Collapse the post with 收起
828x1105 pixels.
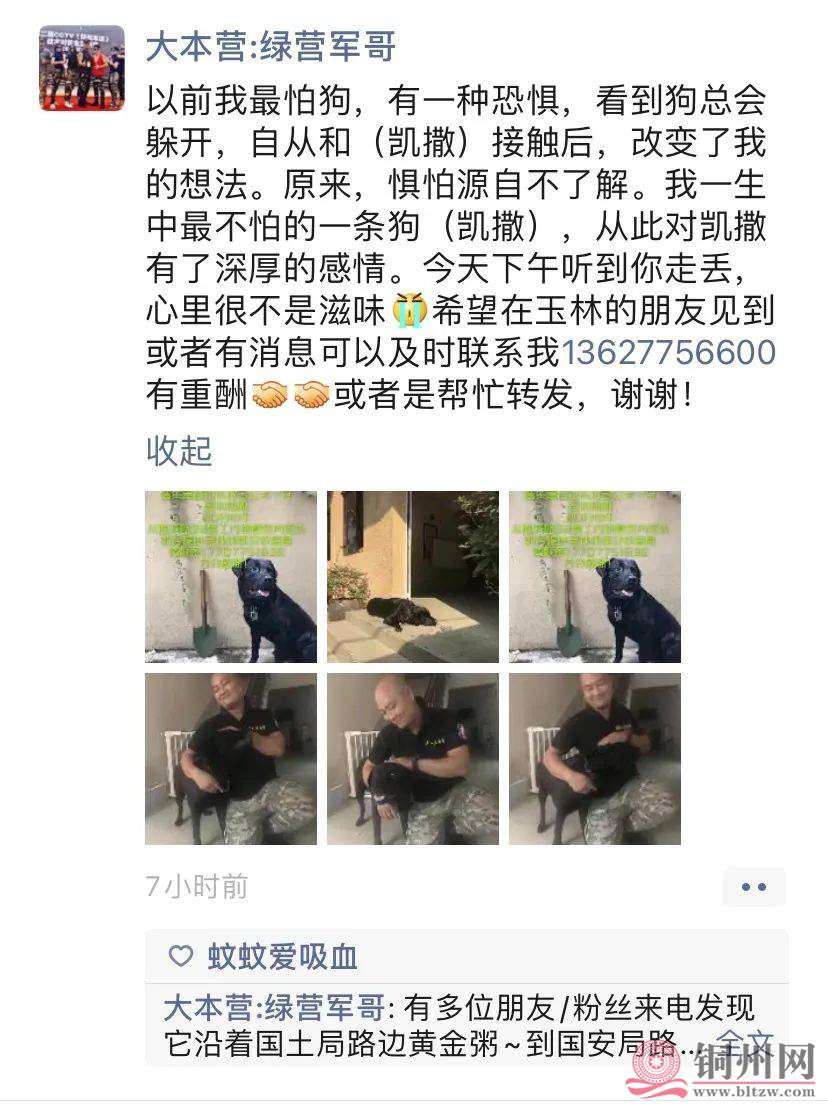tap(179, 450)
